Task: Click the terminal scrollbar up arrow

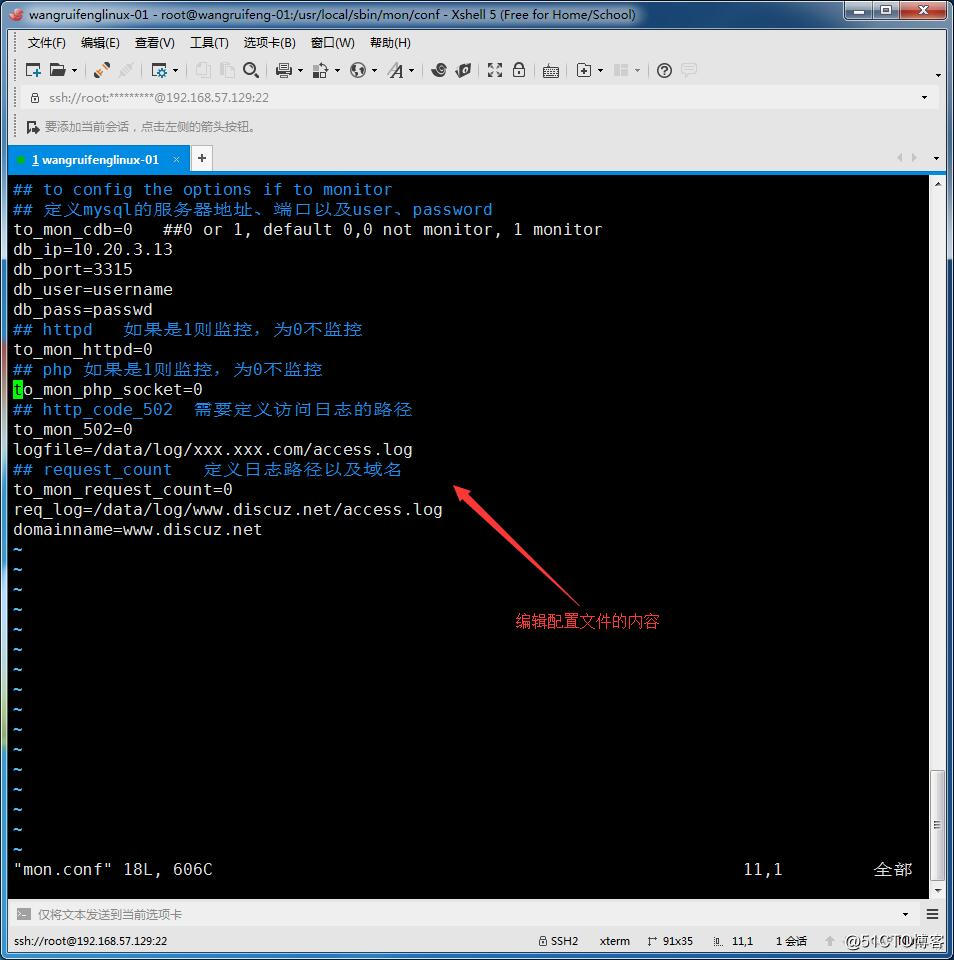Action: [x=937, y=184]
